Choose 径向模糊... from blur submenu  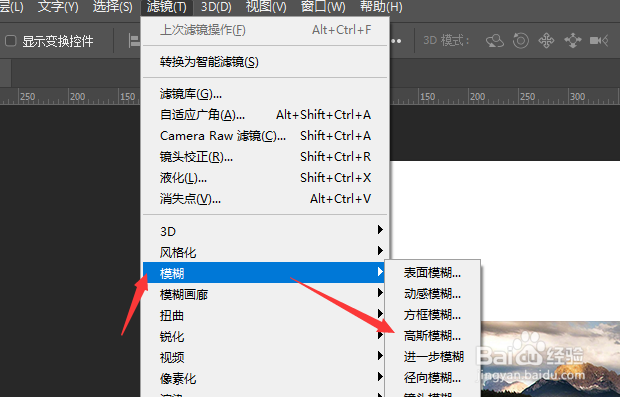click(x=432, y=378)
